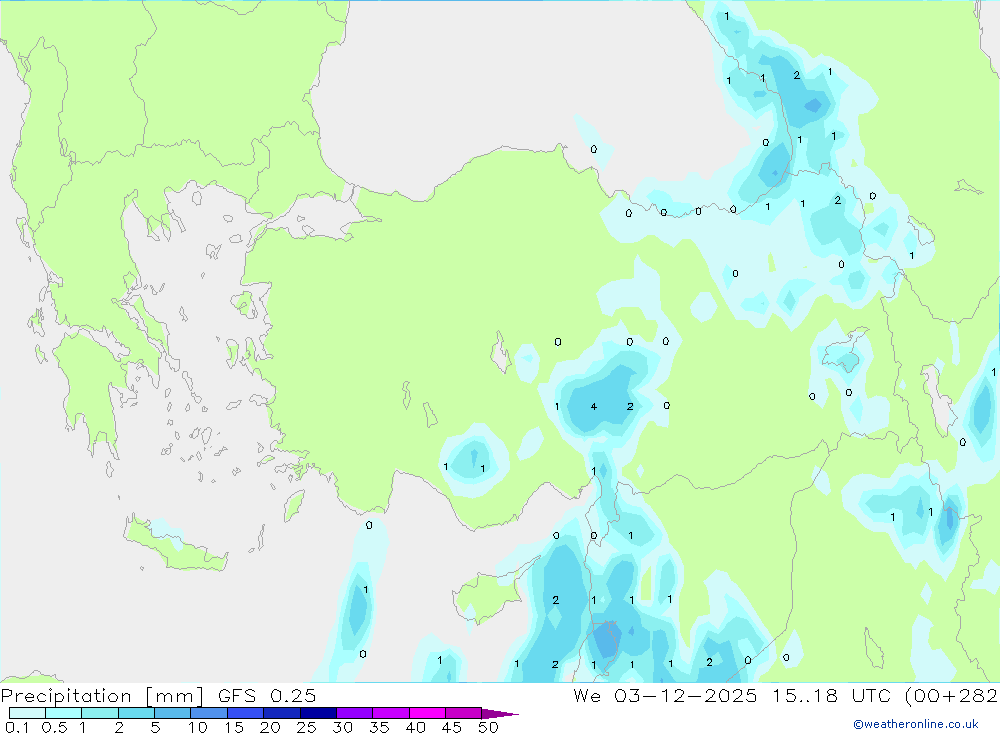Click the 0.5–1 mm legend swatch
This screenshot has height=733, width=1000.
(x=64, y=713)
